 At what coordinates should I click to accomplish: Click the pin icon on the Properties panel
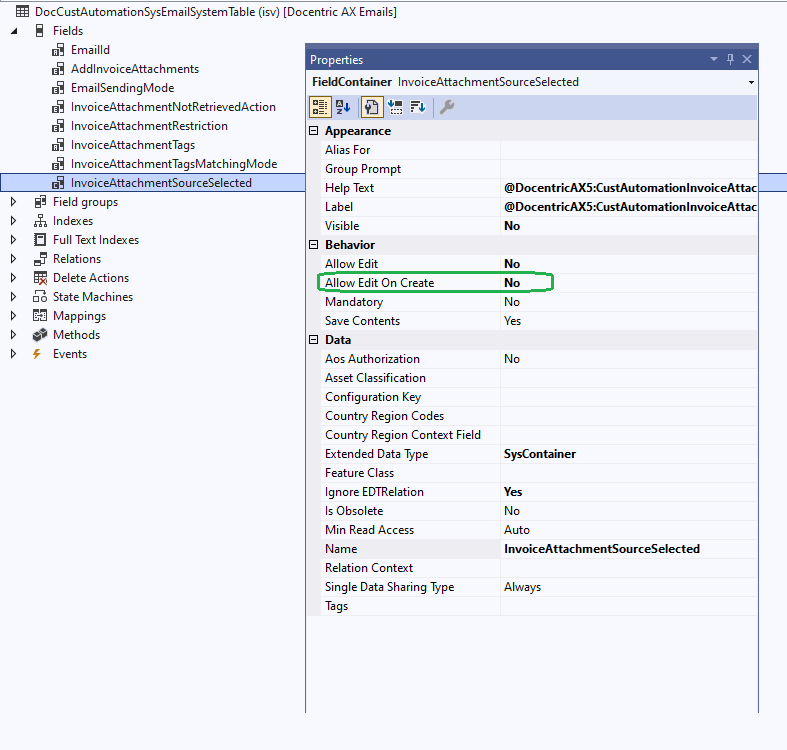730,60
